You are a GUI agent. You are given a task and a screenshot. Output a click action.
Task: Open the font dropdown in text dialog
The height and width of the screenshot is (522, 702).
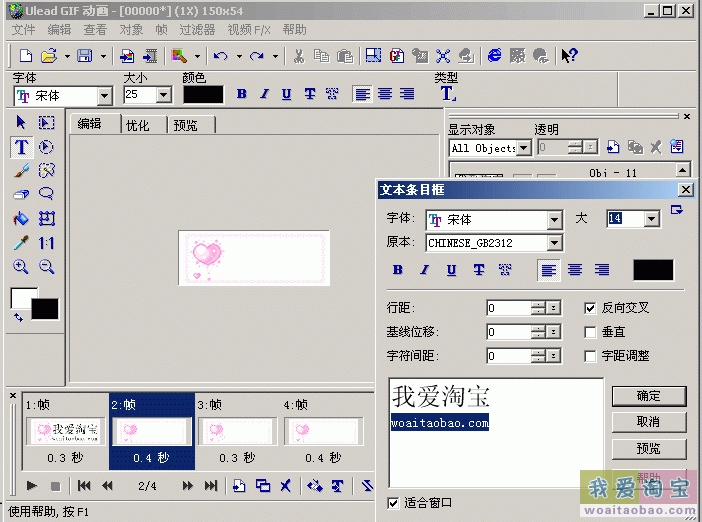pyautogui.click(x=554, y=220)
